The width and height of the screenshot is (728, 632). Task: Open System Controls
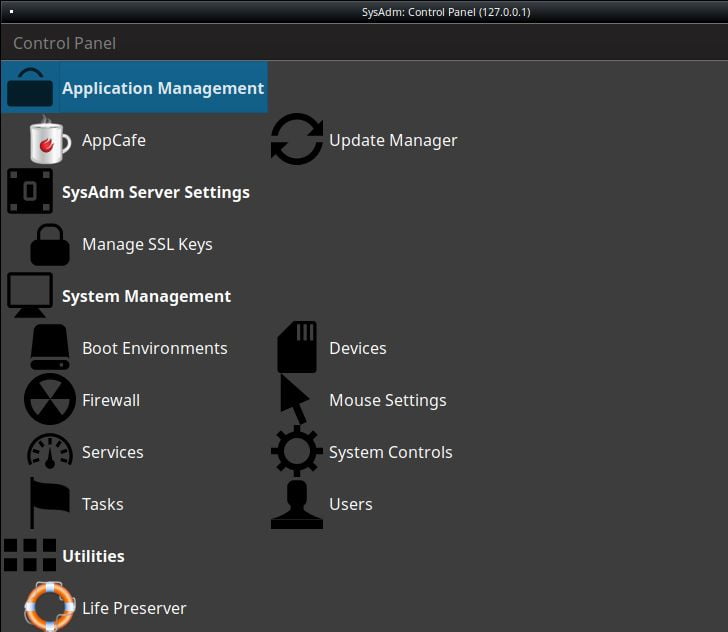390,452
